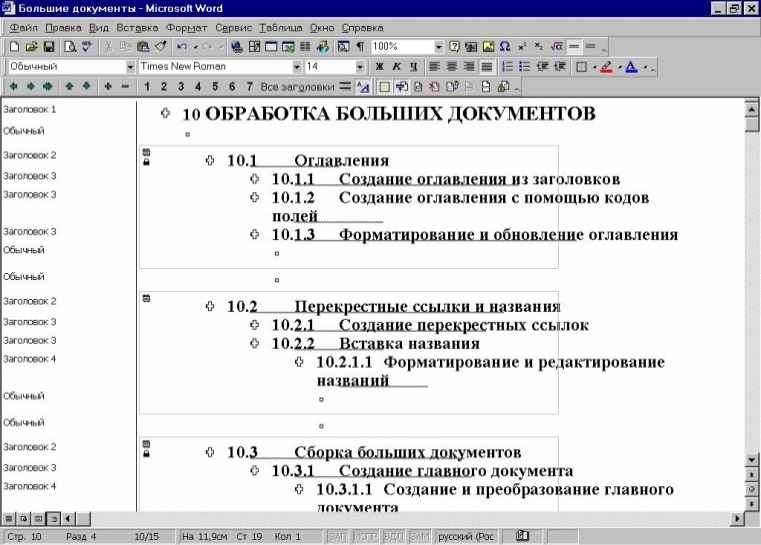This screenshot has height=545, width=761.
Task: Toggle underline (Ч) formatting
Action: pos(414,66)
